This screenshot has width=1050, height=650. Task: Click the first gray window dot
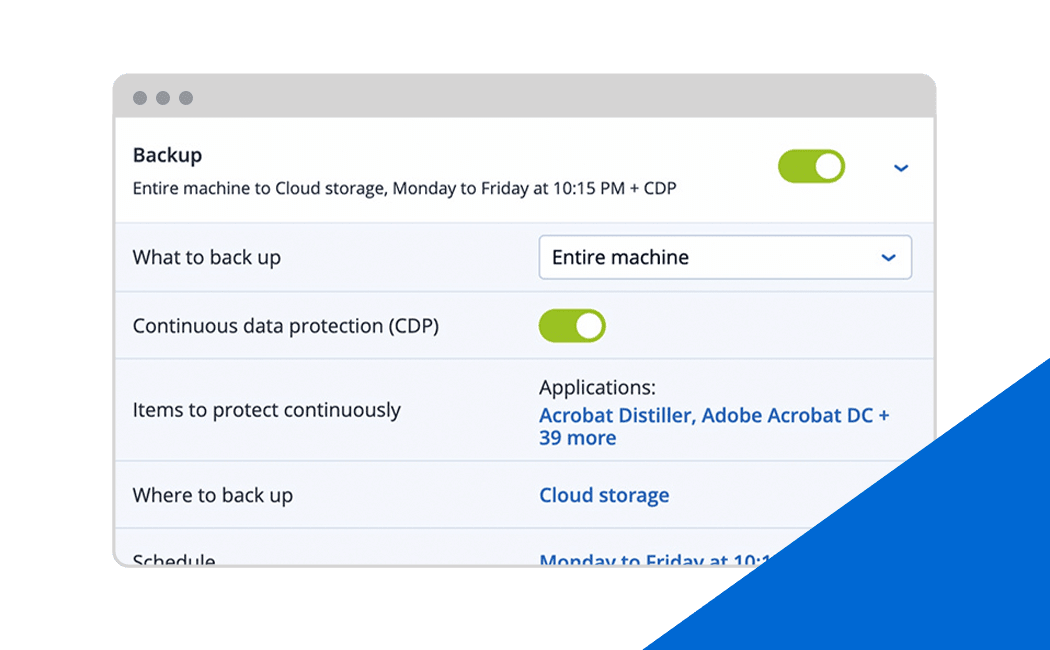point(140,98)
